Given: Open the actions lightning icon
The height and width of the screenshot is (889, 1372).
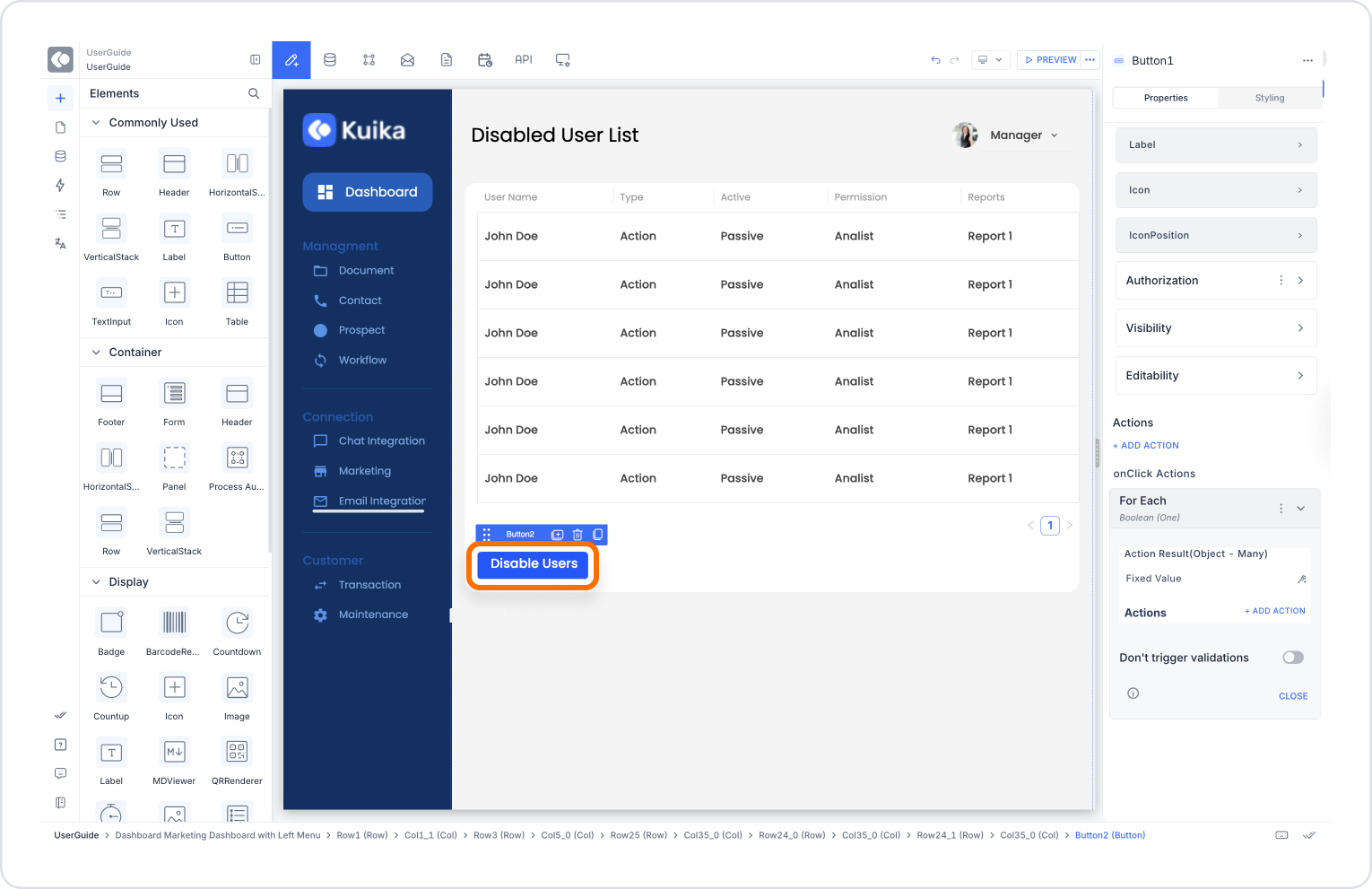Looking at the screenshot, I should click(60, 185).
